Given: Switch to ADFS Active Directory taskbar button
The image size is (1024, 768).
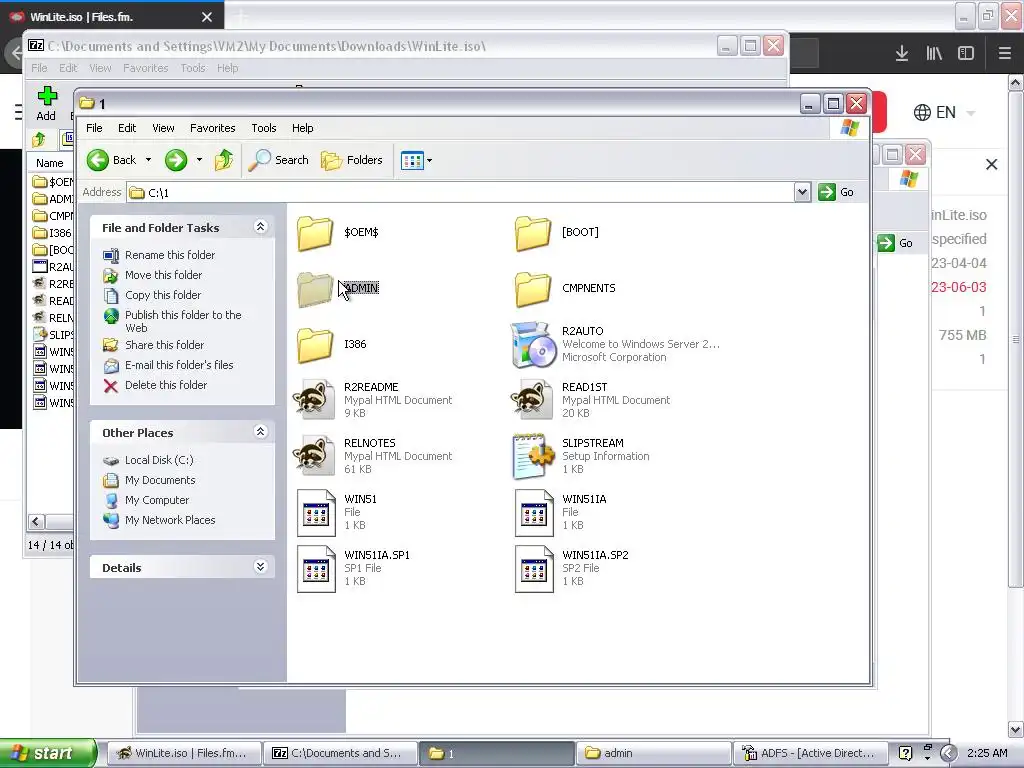Looking at the screenshot, I should (x=810, y=753).
